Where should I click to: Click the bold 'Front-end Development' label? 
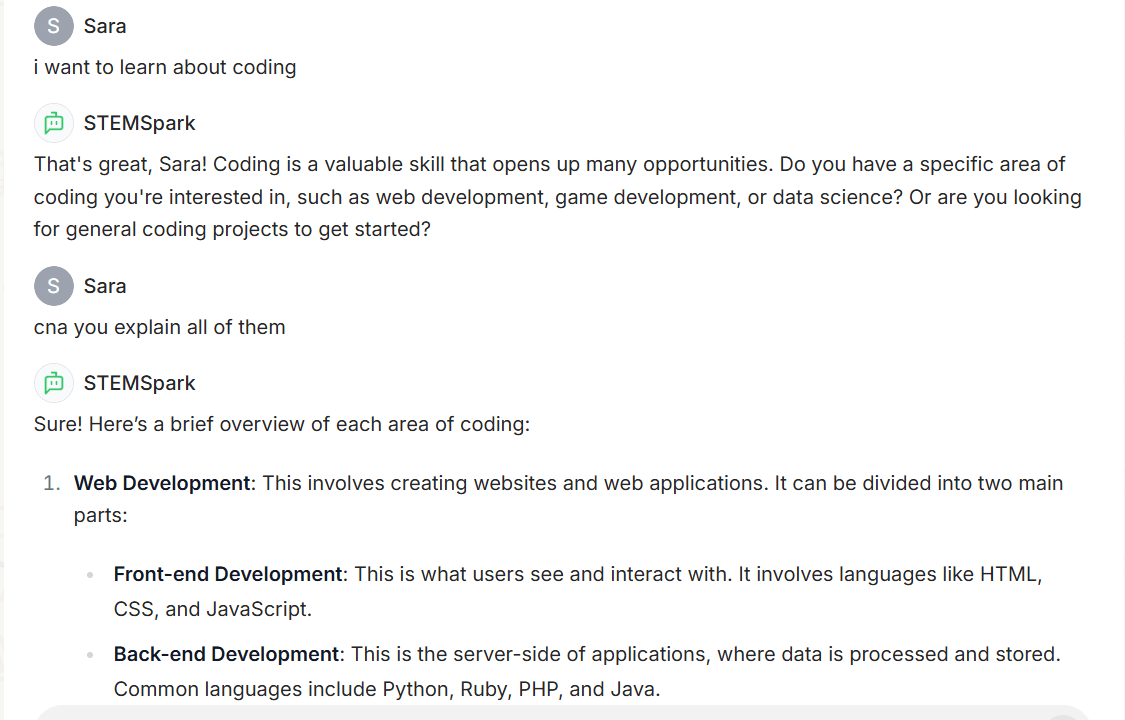(x=228, y=574)
